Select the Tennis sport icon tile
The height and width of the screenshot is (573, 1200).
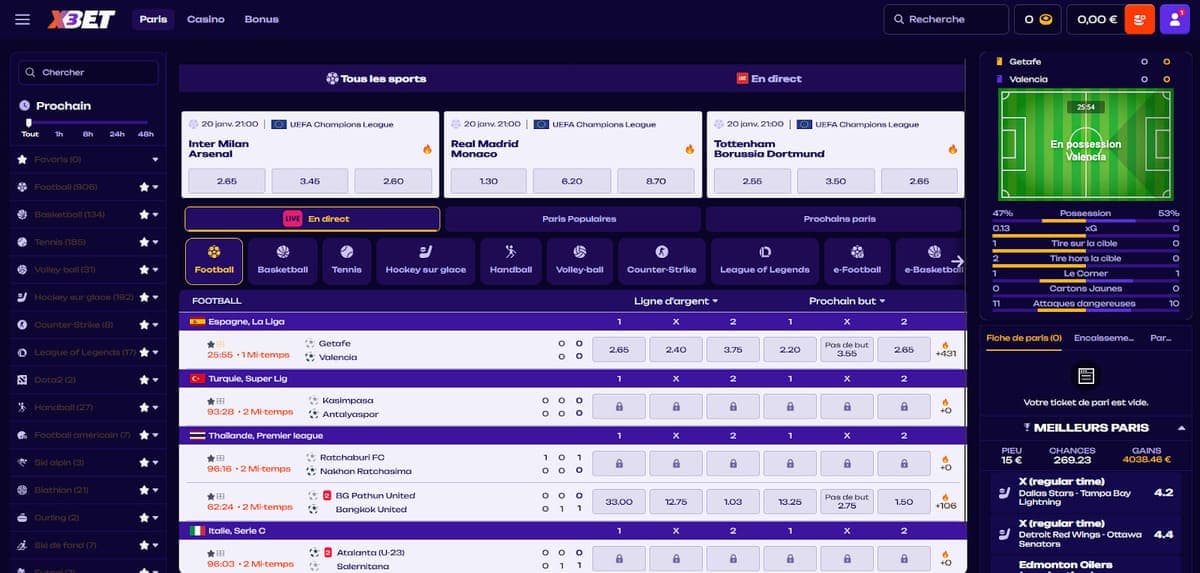click(x=347, y=260)
